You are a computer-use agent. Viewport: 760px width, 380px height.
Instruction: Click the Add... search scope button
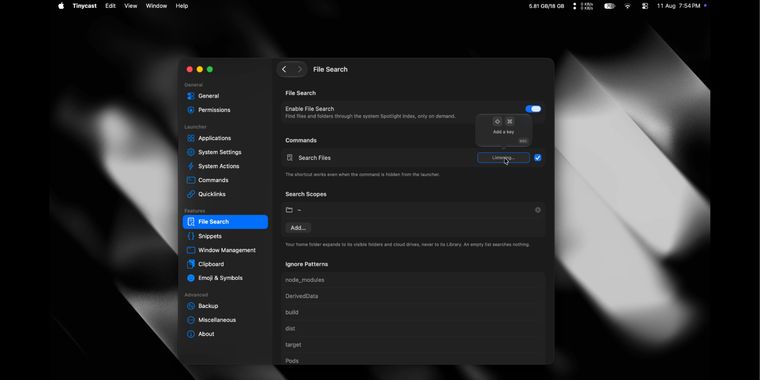(x=298, y=228)
